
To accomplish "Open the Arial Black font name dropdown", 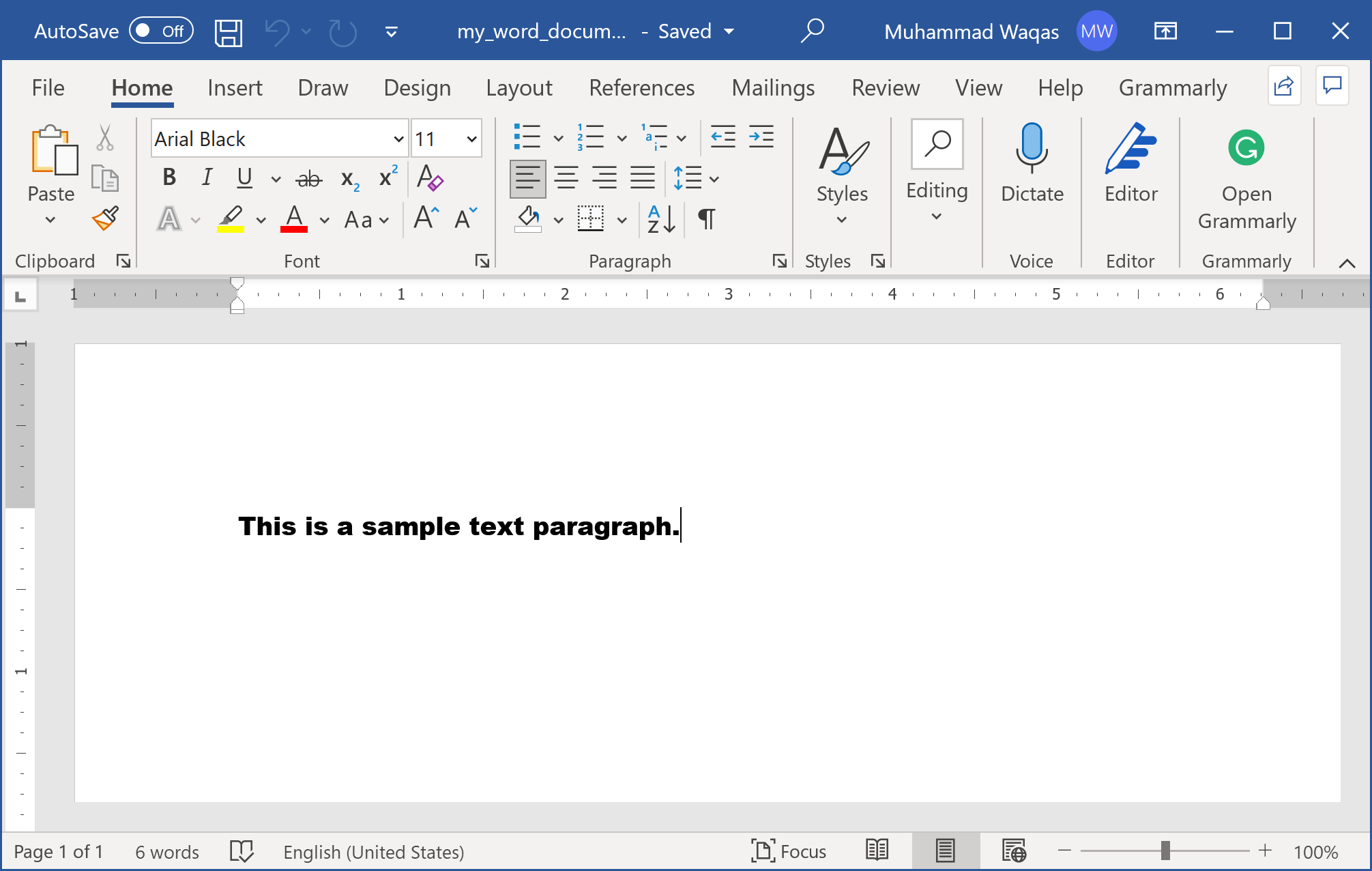I will coord(398,139).
